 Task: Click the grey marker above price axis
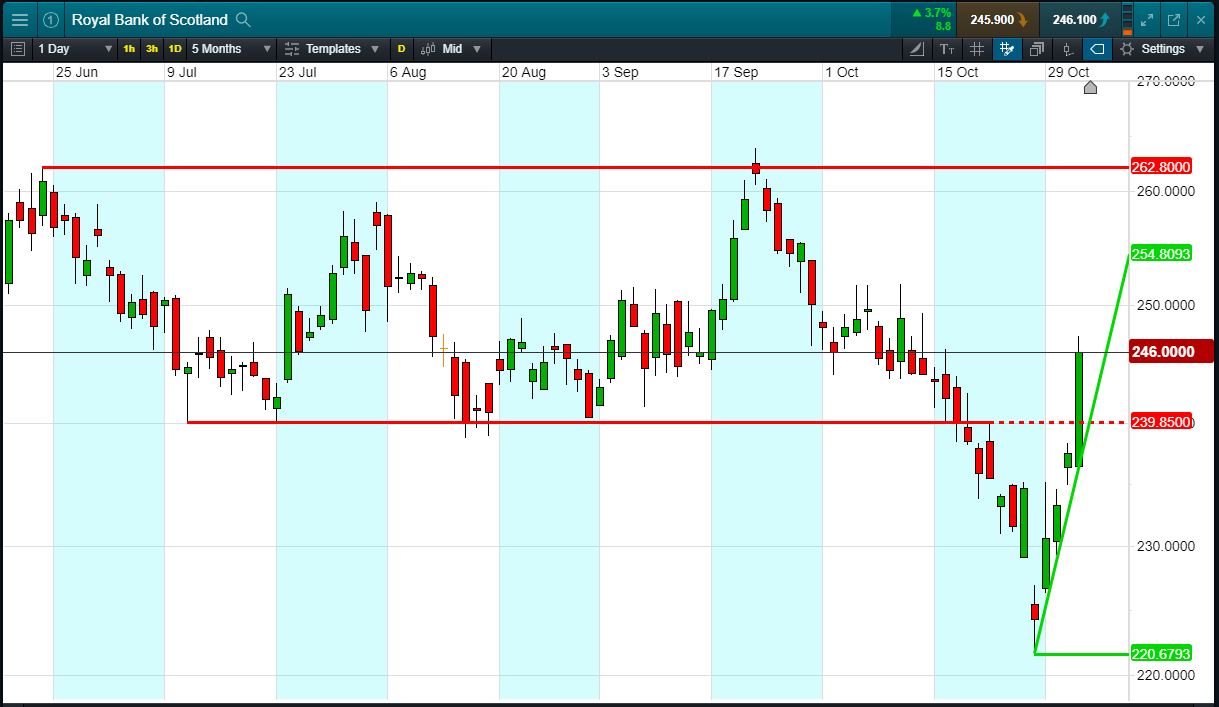coord(1090,87)
